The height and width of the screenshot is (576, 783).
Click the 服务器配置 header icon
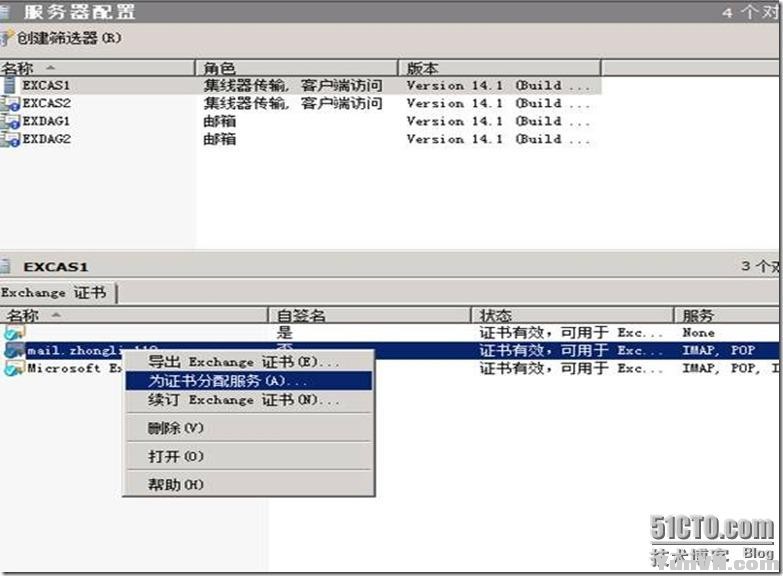[5, 11]
